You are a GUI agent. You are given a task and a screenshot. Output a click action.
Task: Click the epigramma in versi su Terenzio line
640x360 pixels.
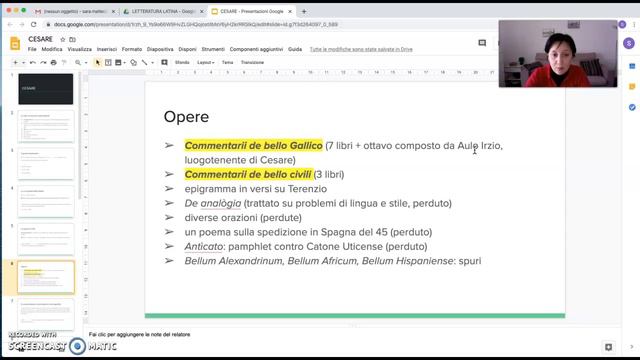(256, 189)
